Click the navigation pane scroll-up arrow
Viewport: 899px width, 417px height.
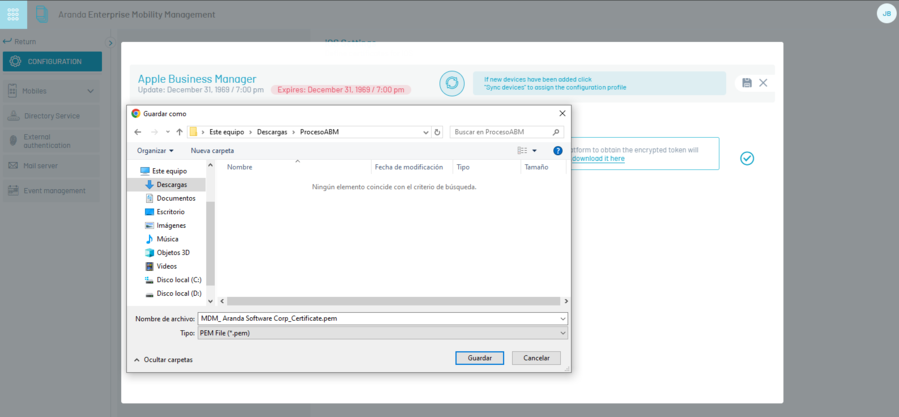210,166
